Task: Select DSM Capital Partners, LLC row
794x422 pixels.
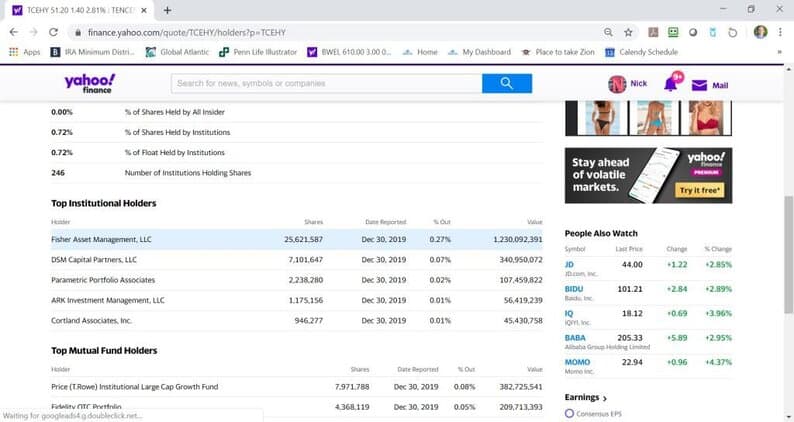Action: click(297, 259)
